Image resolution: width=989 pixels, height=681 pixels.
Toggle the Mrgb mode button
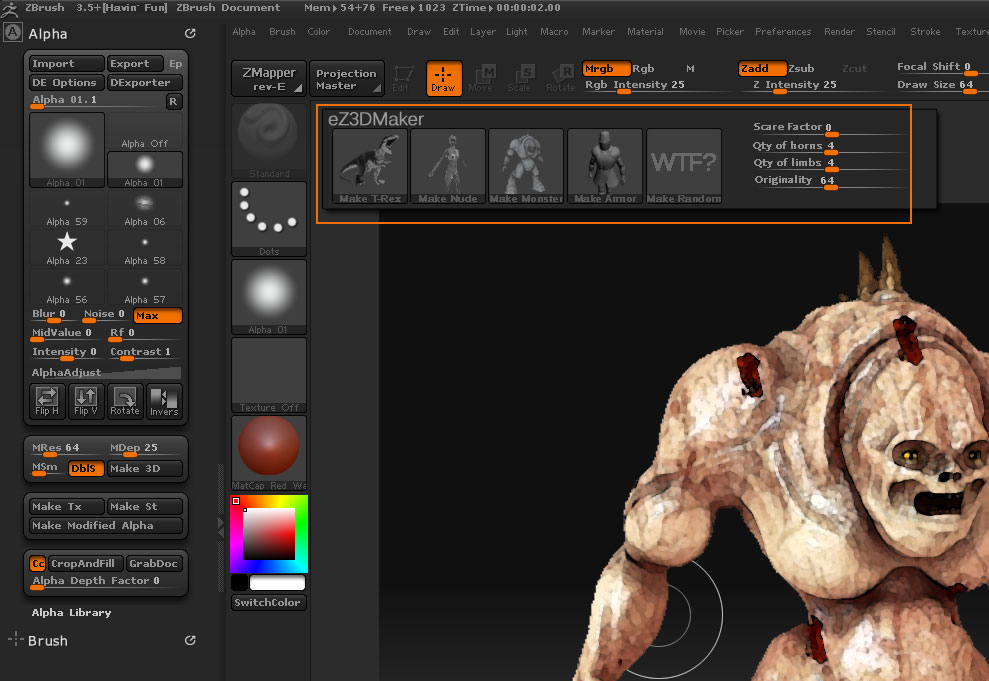click(x=606, y=69)
